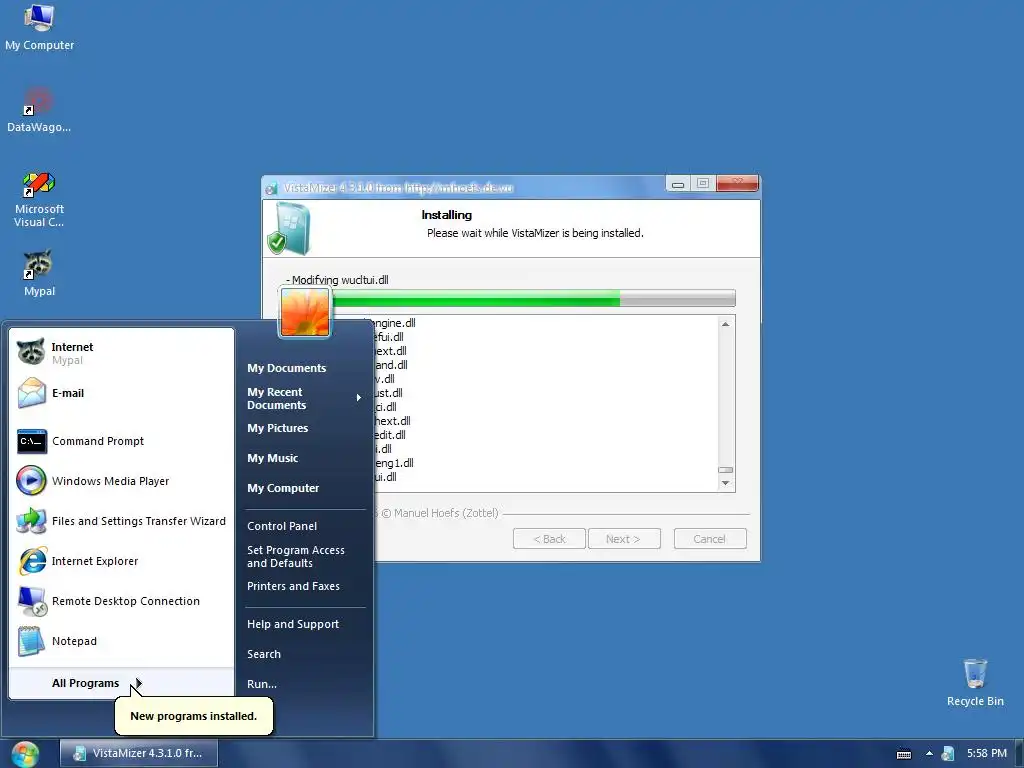The height and width of the screenshot is (768, 1024).
Task: Open E-mail from Start menu
Action: pos(123,393)
